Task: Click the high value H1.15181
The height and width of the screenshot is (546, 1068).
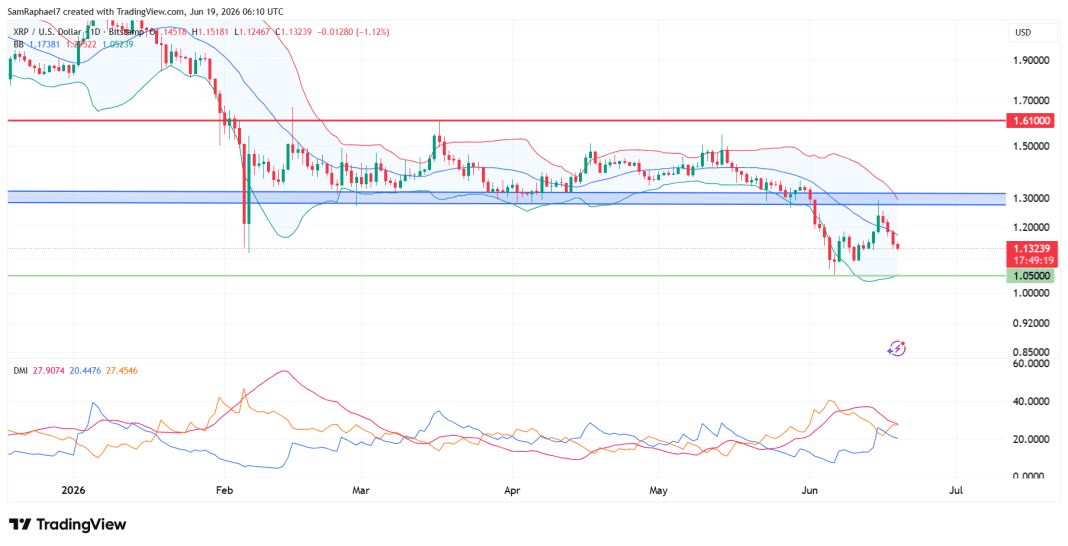Action: pos(210,31)
